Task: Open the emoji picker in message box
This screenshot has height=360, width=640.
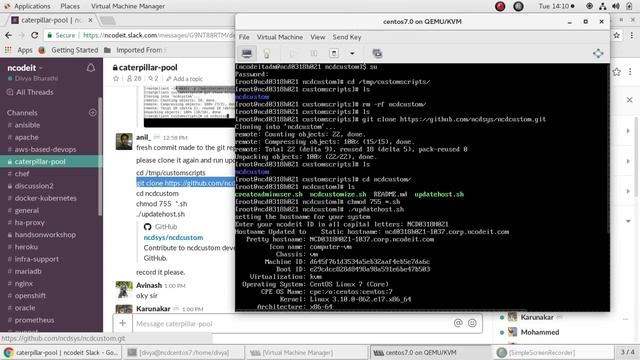Action: tap(472, 323)
